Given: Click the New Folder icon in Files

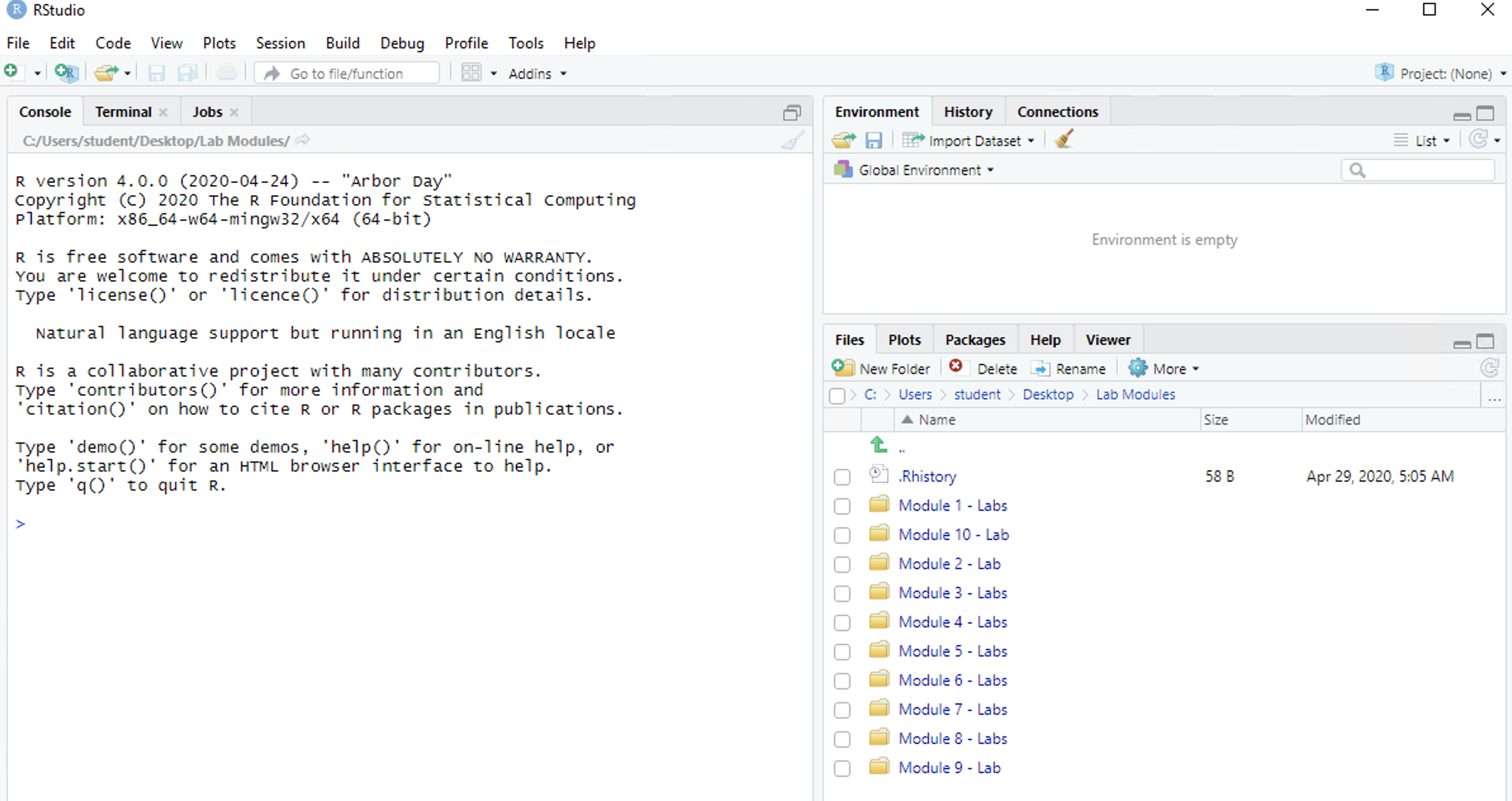Looking at the screenshot, I should click(843, 368).
